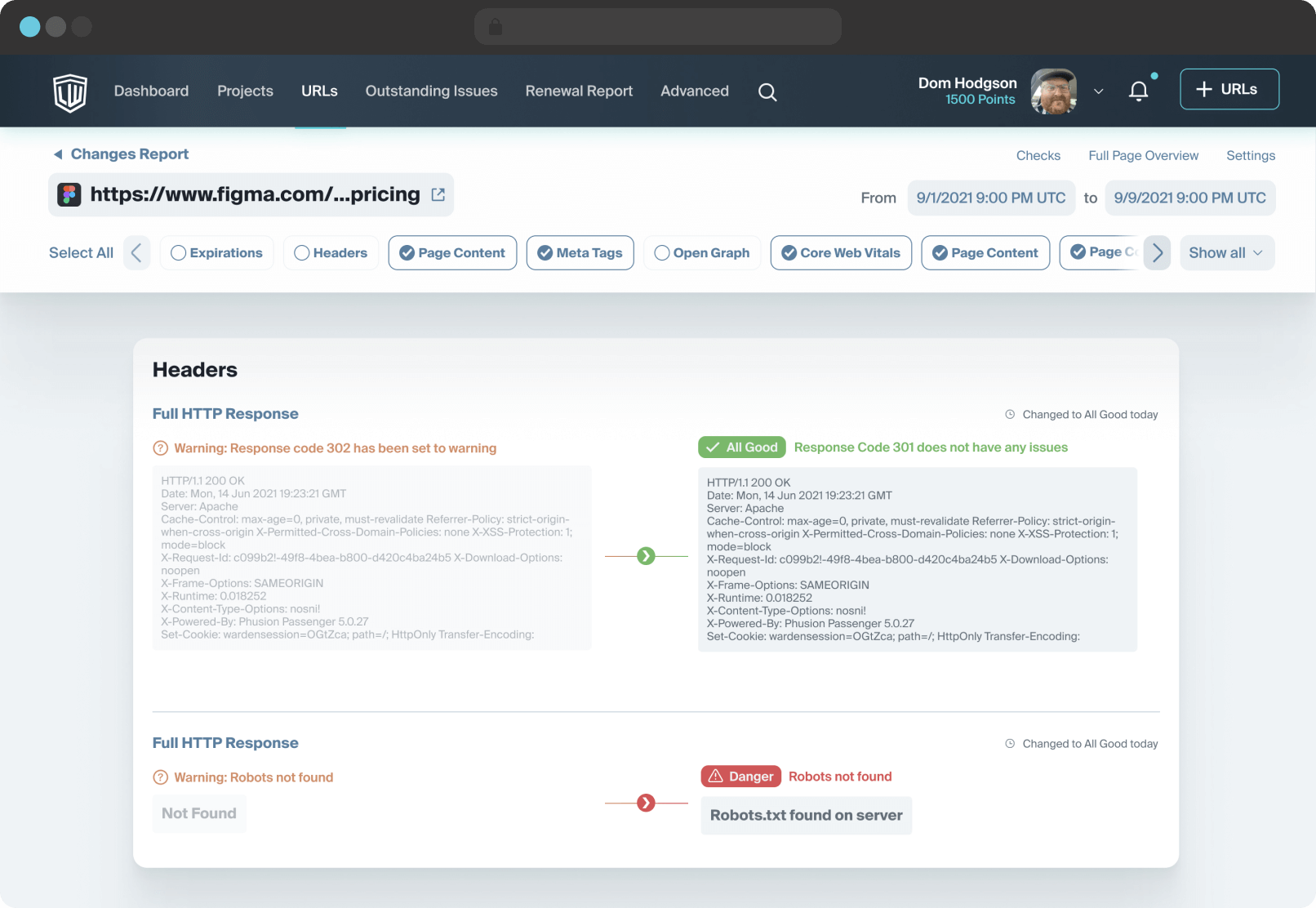Click the red Robots not found text
This screenshot has height=908, width=1316.
coord(840,777)
